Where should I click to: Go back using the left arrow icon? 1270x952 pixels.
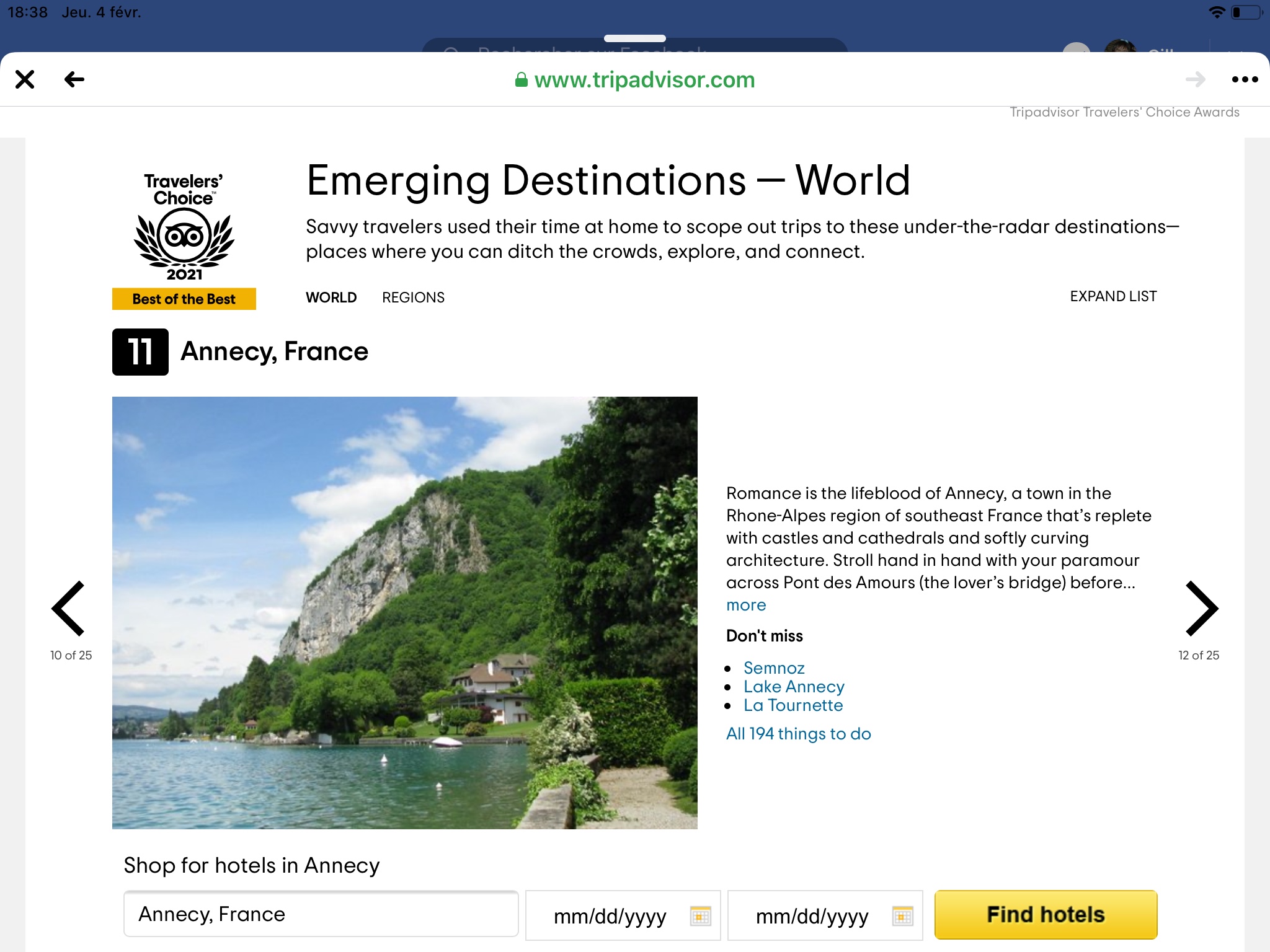(x=74, y=79)
